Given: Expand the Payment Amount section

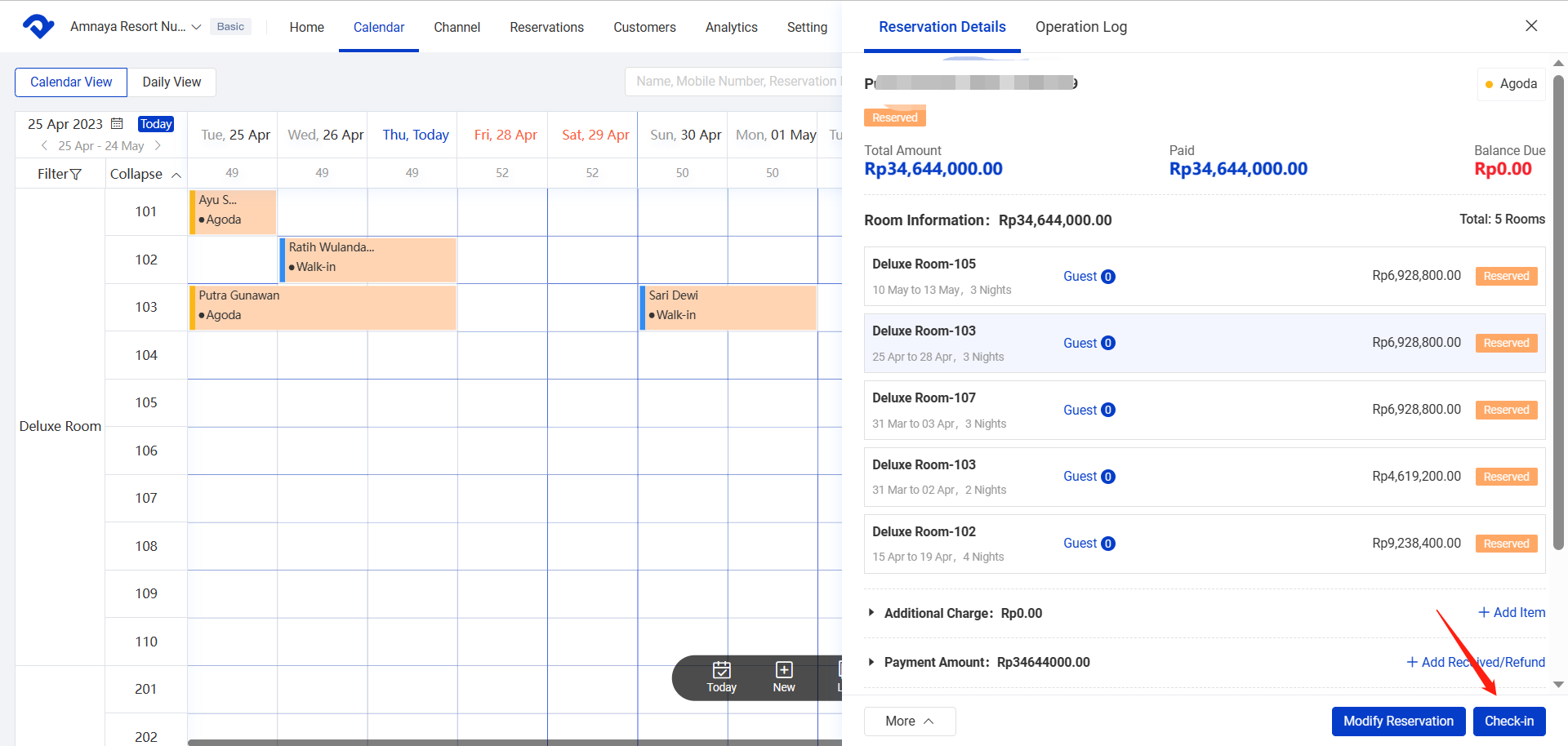Looking at the screenshot, I should coord(871,662).
